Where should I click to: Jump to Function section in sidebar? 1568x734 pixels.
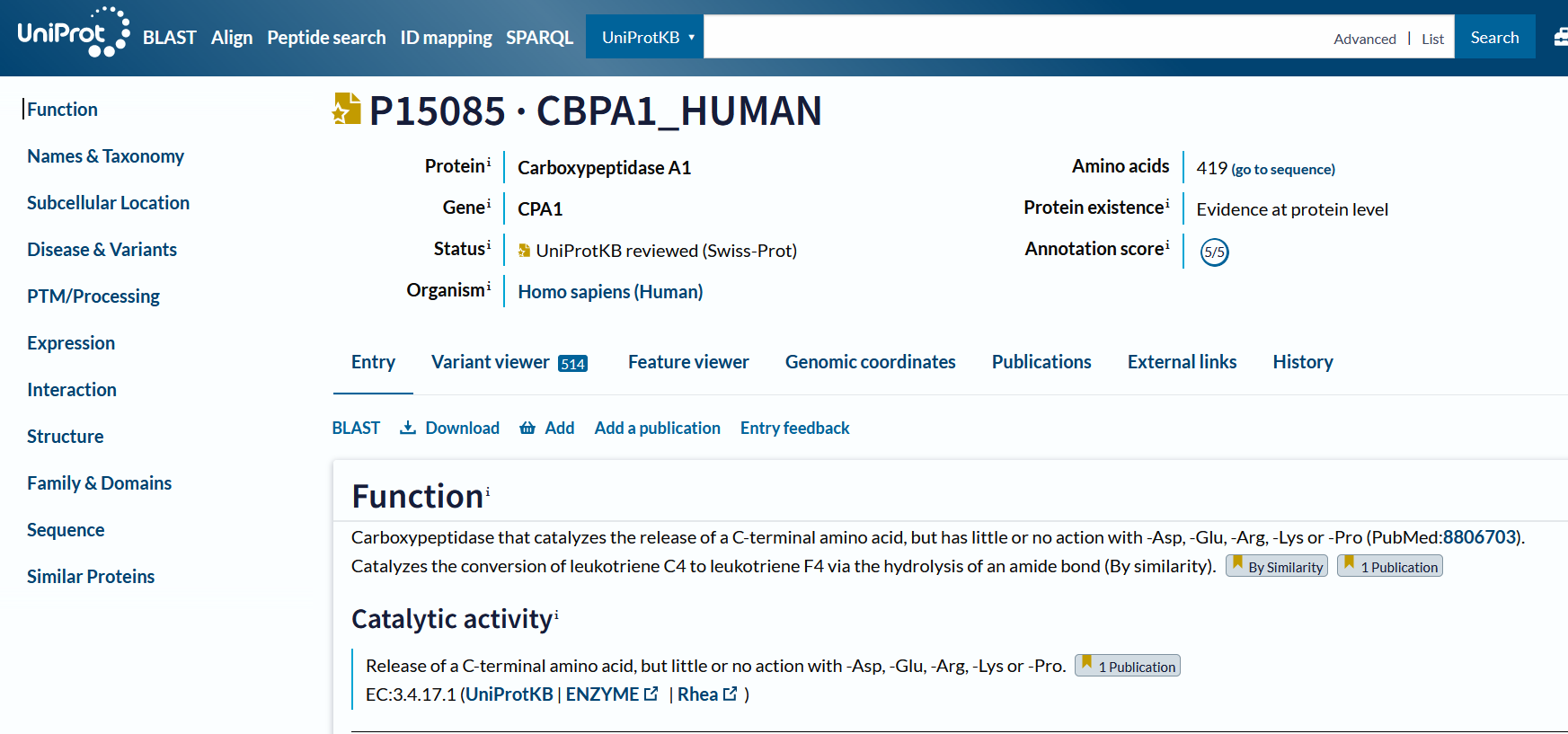62,110
